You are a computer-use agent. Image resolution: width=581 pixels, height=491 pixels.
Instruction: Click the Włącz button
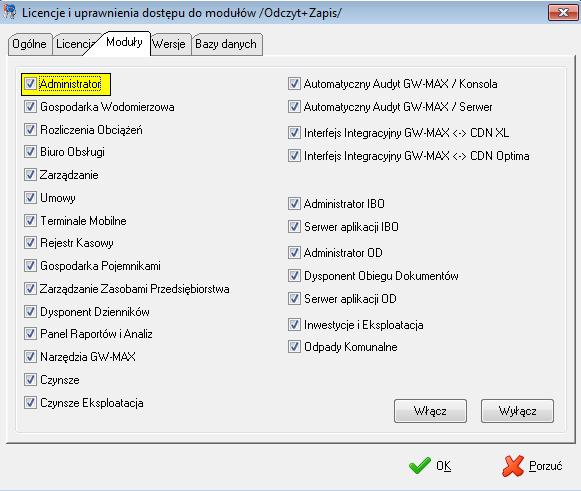[x=430, y=411]
